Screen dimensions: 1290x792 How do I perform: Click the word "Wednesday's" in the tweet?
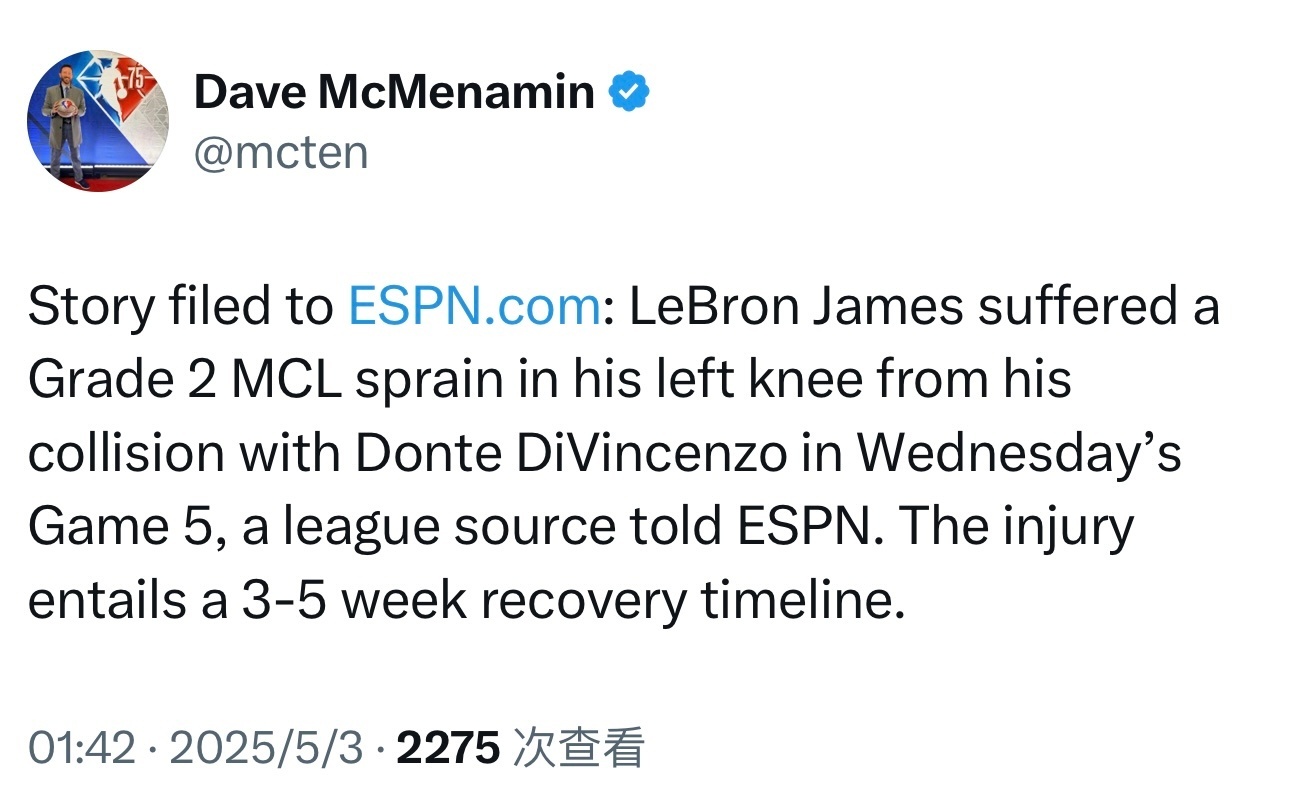(x=1020, y=454)
